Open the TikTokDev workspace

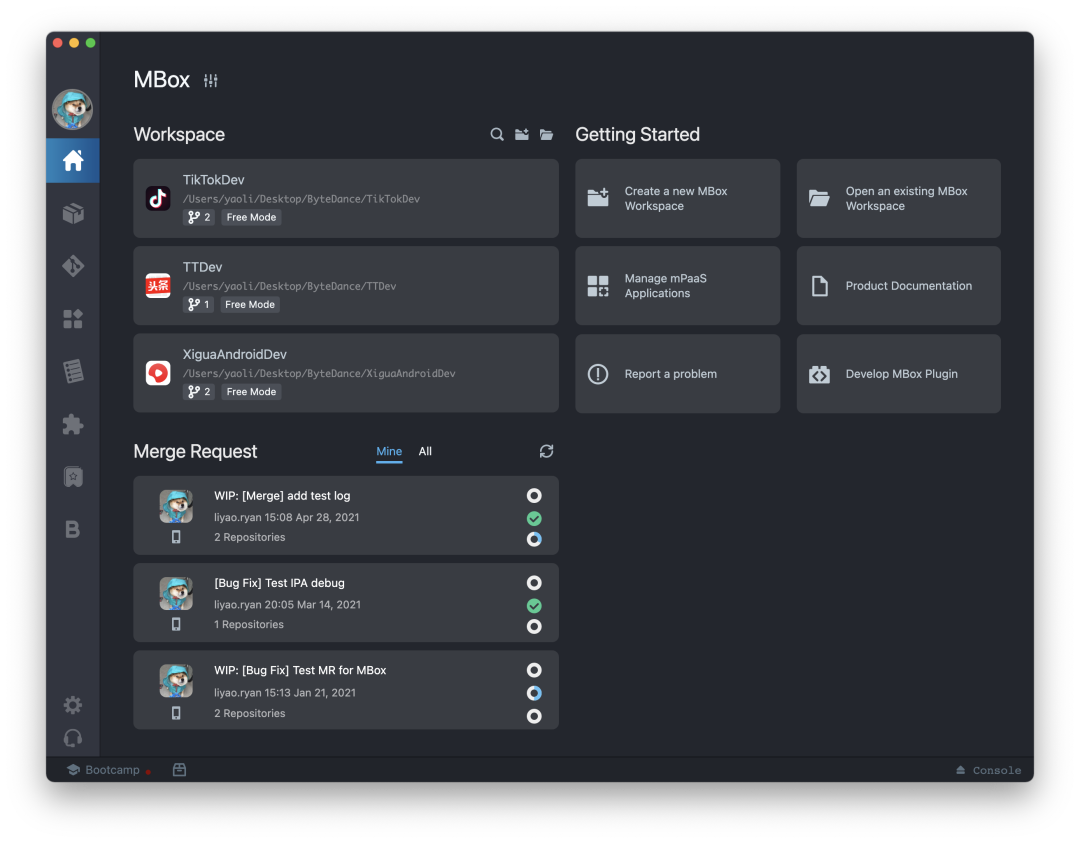[x=345, y=198]
